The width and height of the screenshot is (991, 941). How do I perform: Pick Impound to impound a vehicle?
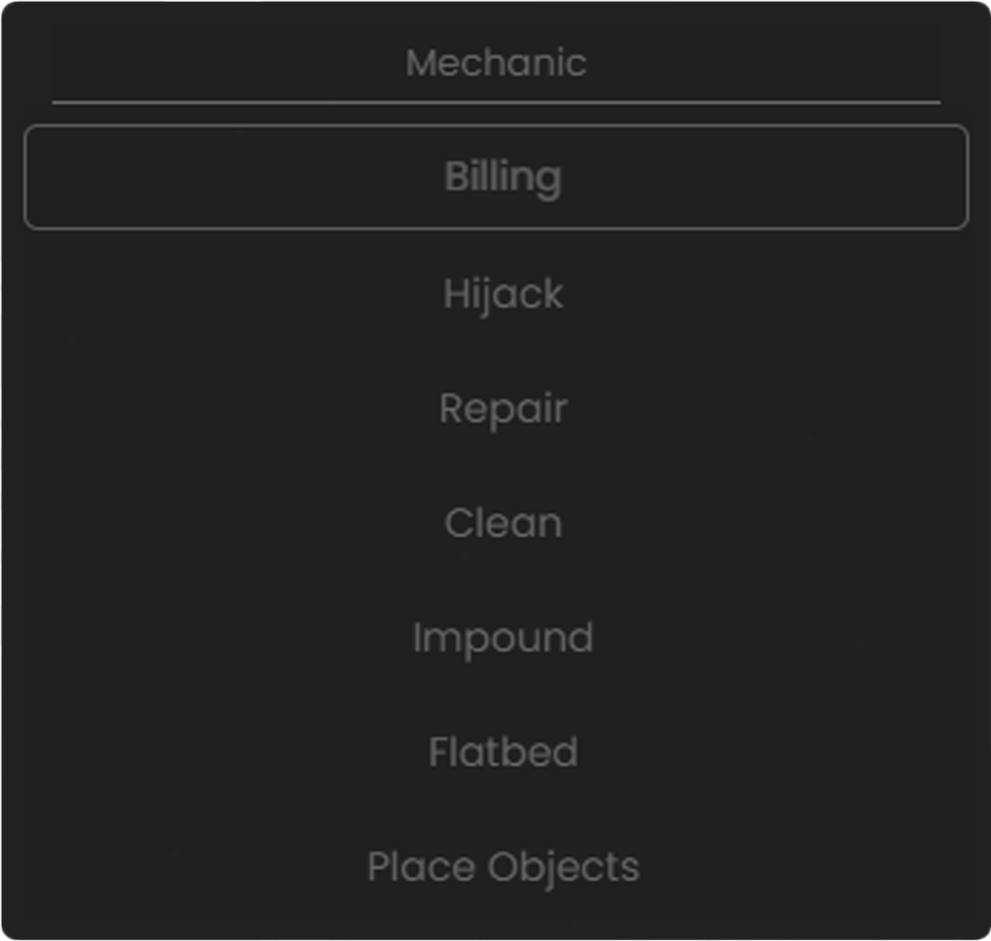pyautogui.click(x=503, y=638)
